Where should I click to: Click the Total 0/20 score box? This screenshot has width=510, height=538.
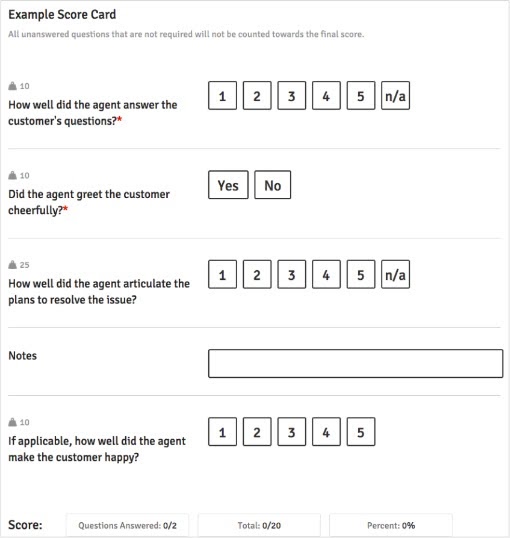(259, 525)
